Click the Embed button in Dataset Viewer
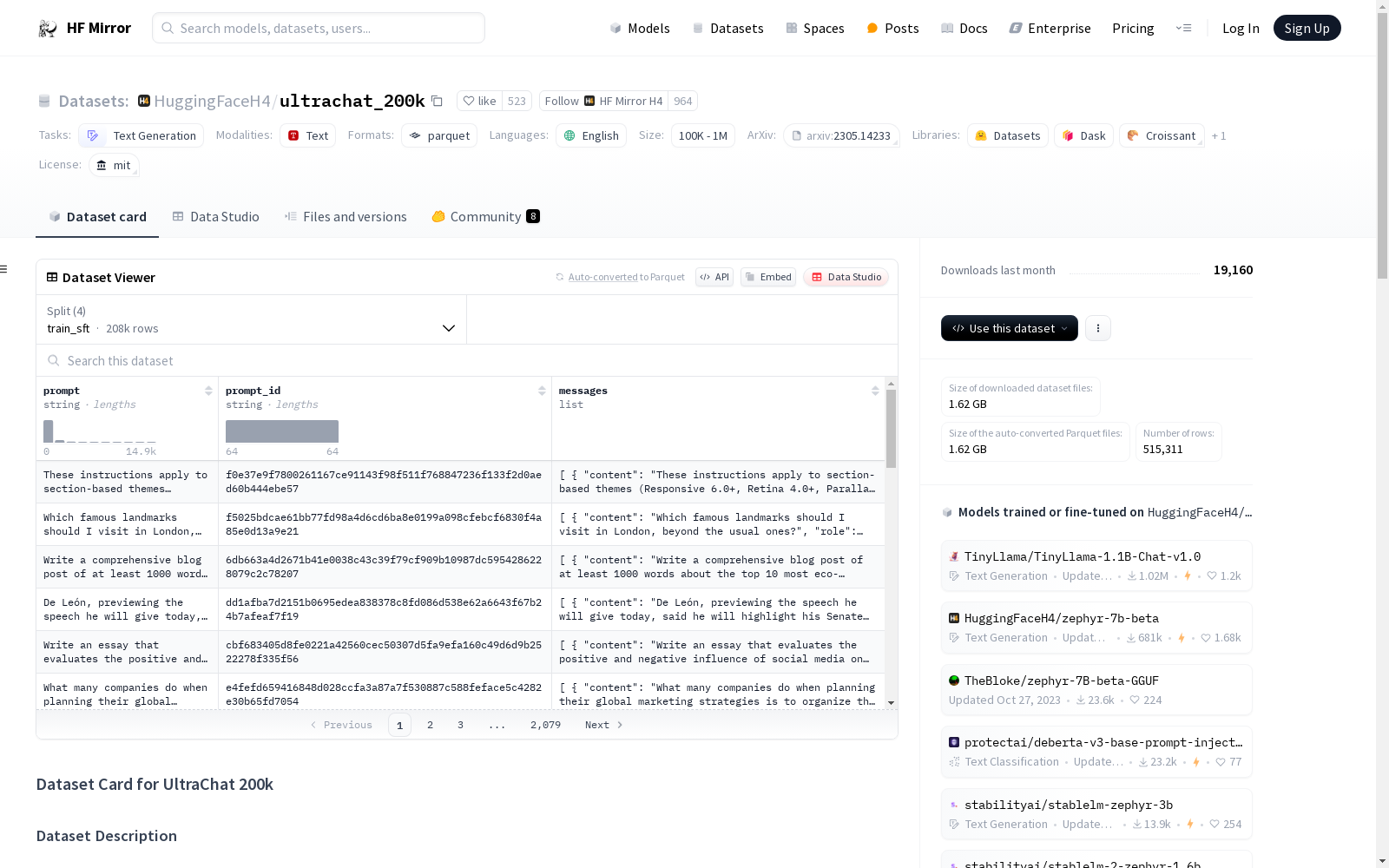Viewport: 1389px width, 868px height. [768, 277]
